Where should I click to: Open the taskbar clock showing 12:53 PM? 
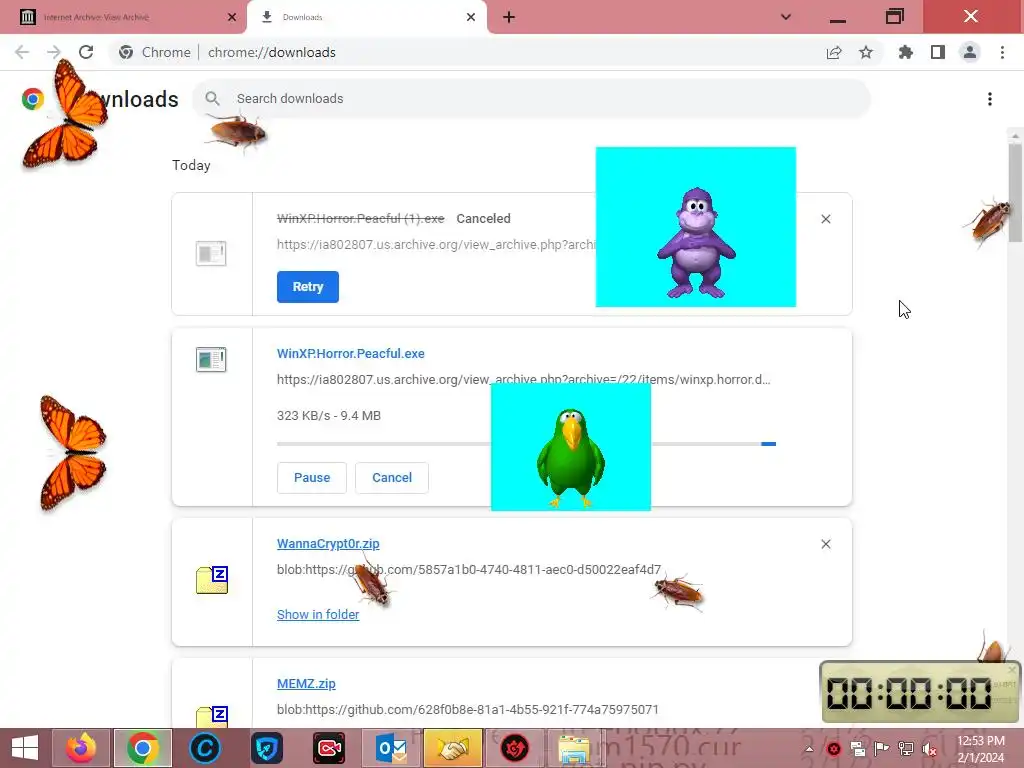981,749
